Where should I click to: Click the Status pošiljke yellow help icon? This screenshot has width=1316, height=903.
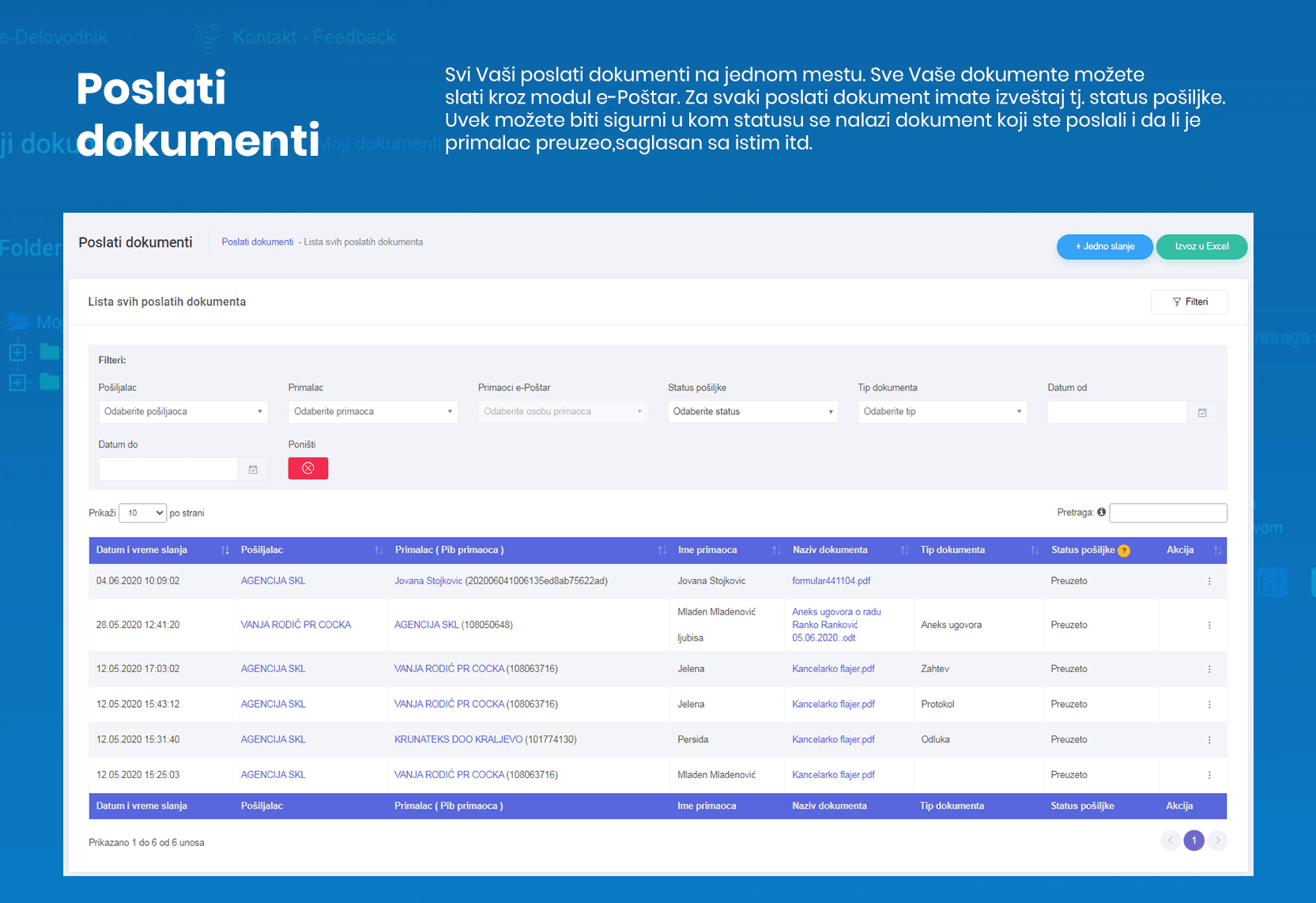pos(1123,550)
